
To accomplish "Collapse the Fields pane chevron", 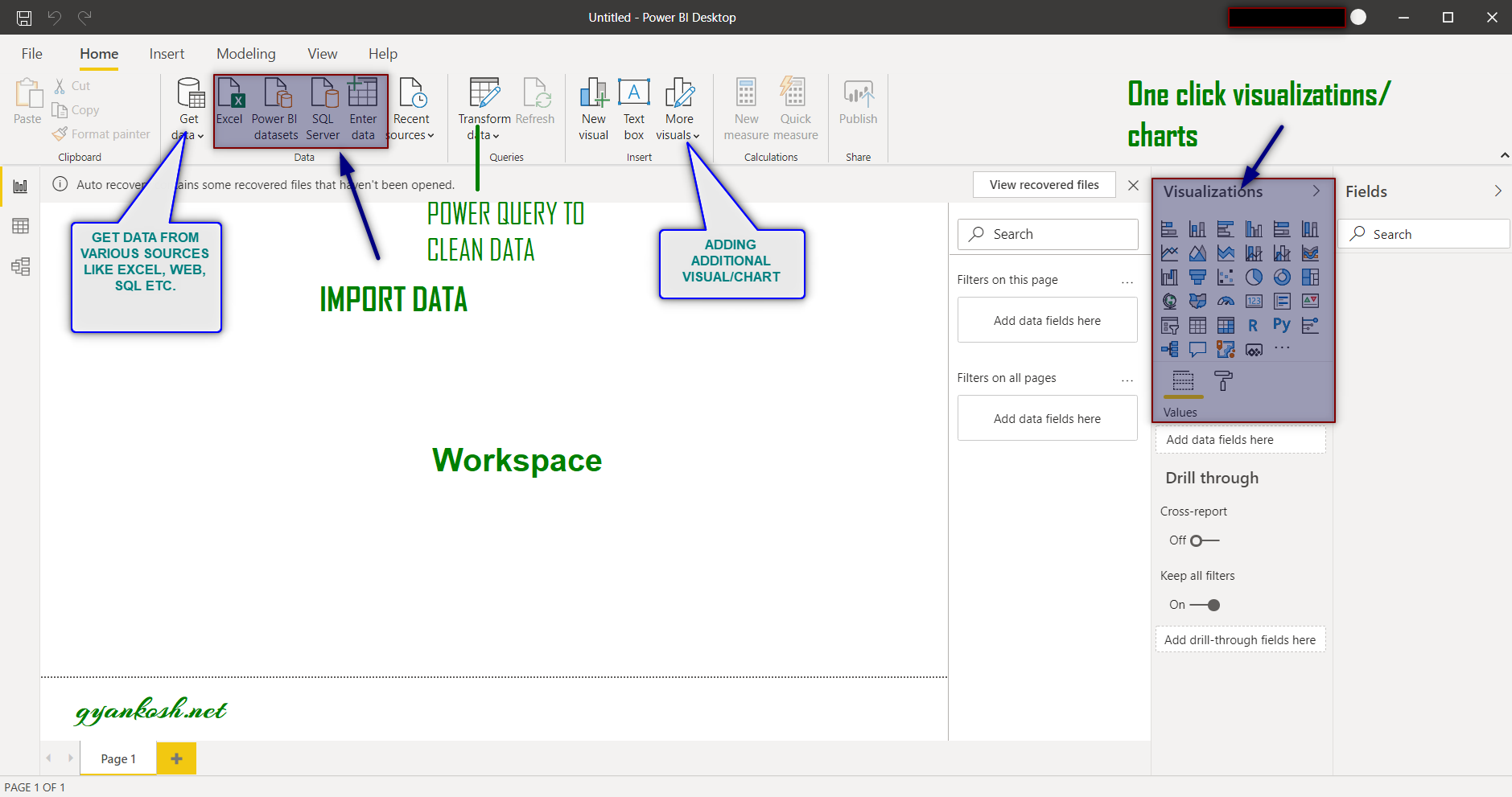I will point(1498,191).
